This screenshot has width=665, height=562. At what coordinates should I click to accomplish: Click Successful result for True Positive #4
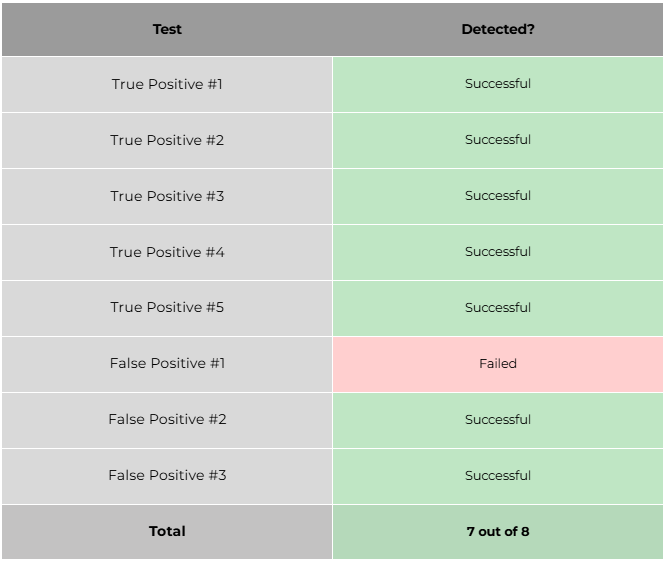(x=497, y=252)
